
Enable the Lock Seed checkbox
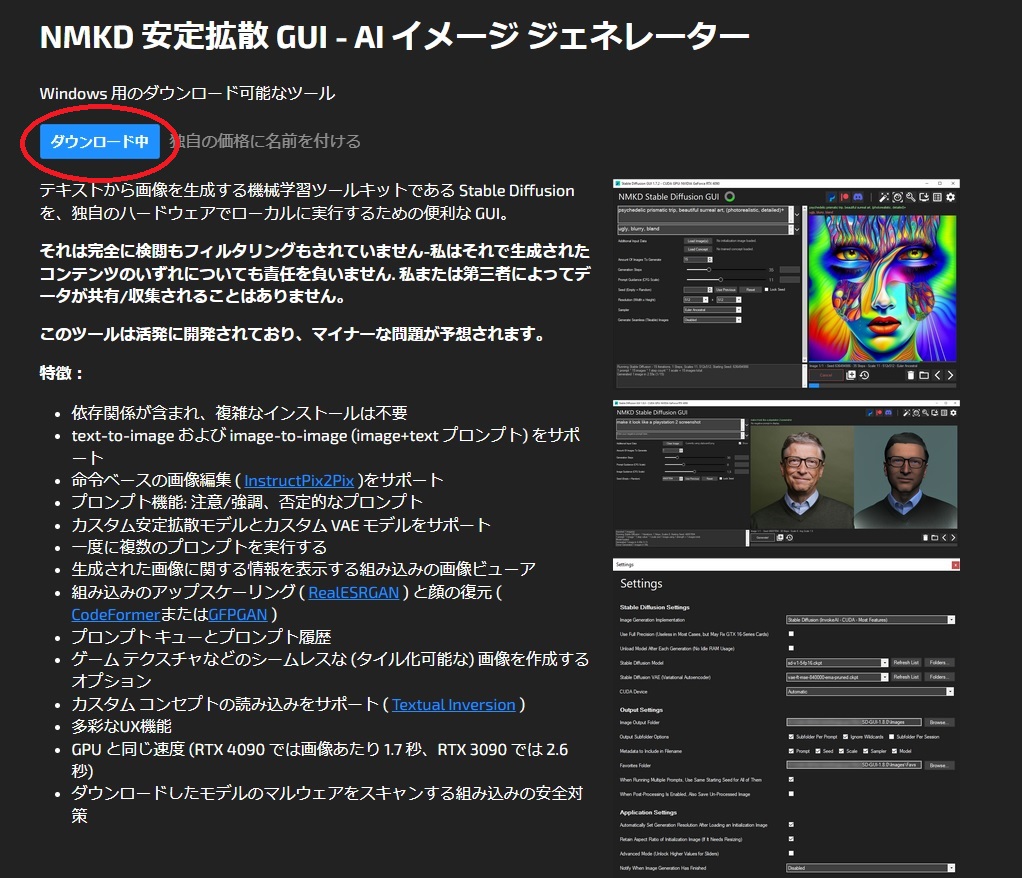pyautogui.click(x=766, y=290)
